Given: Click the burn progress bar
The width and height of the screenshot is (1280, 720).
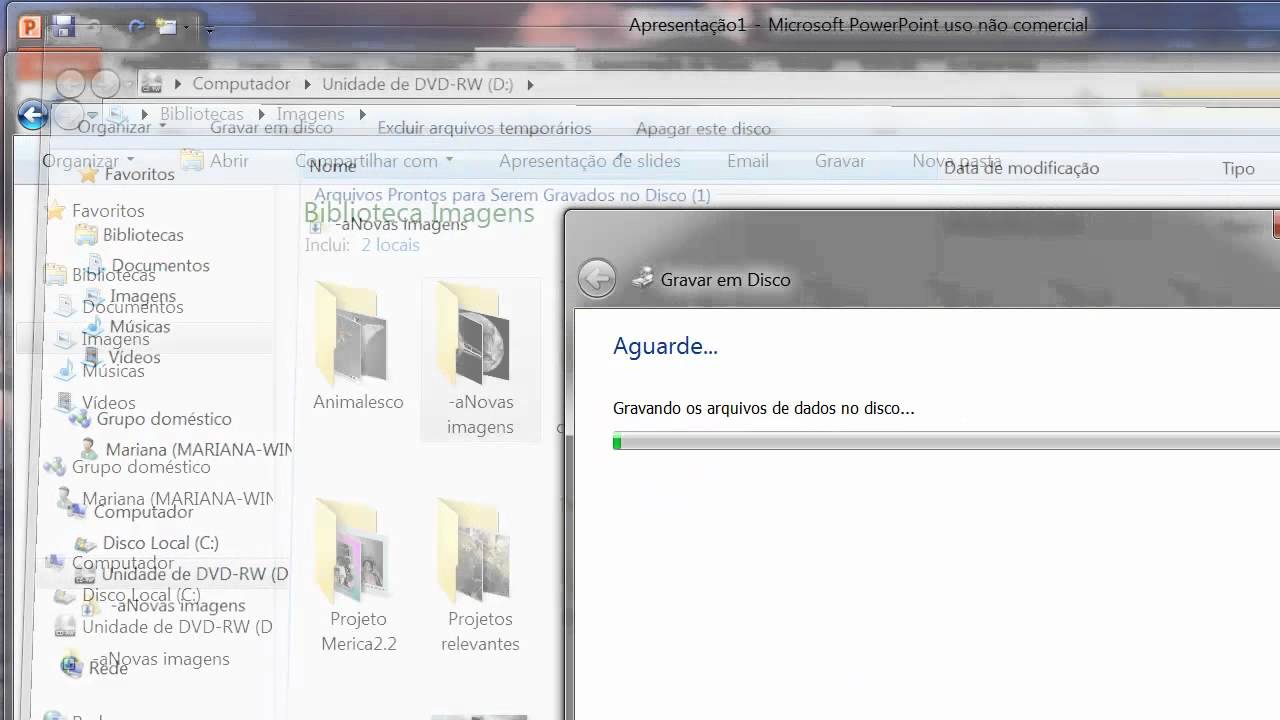Looking at the screenshot, I should [x=946, y=441].
